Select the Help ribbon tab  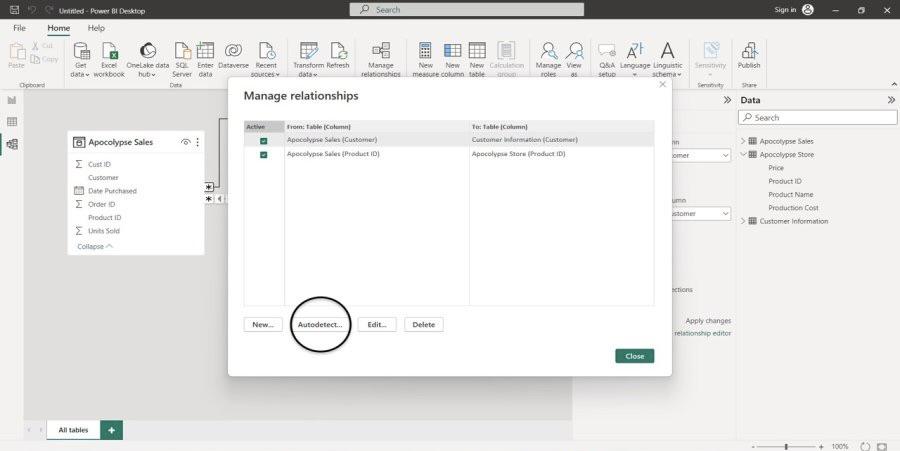coord(96,28)
